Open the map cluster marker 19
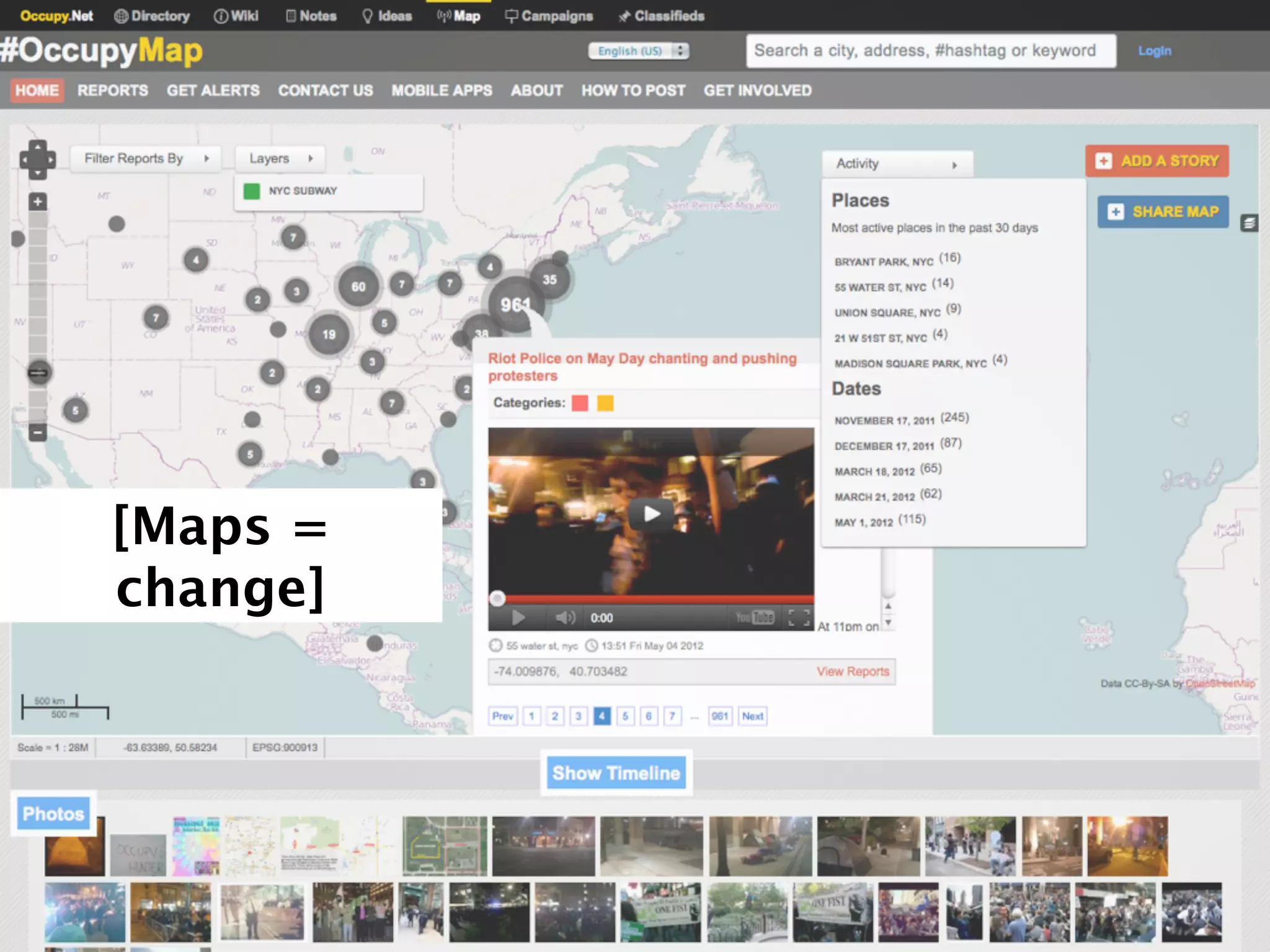This screenshot has width=1270, height=952. click(x=329, y=334)
